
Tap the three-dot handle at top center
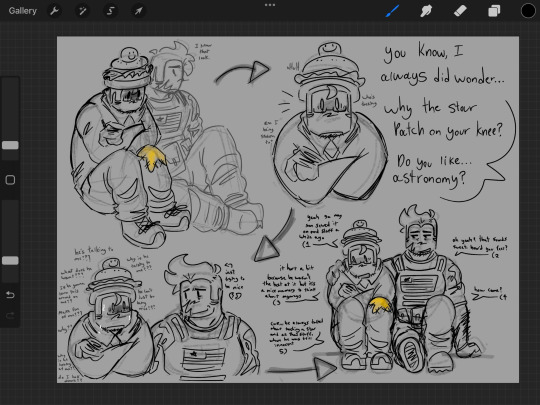click(x=270, y=5)
